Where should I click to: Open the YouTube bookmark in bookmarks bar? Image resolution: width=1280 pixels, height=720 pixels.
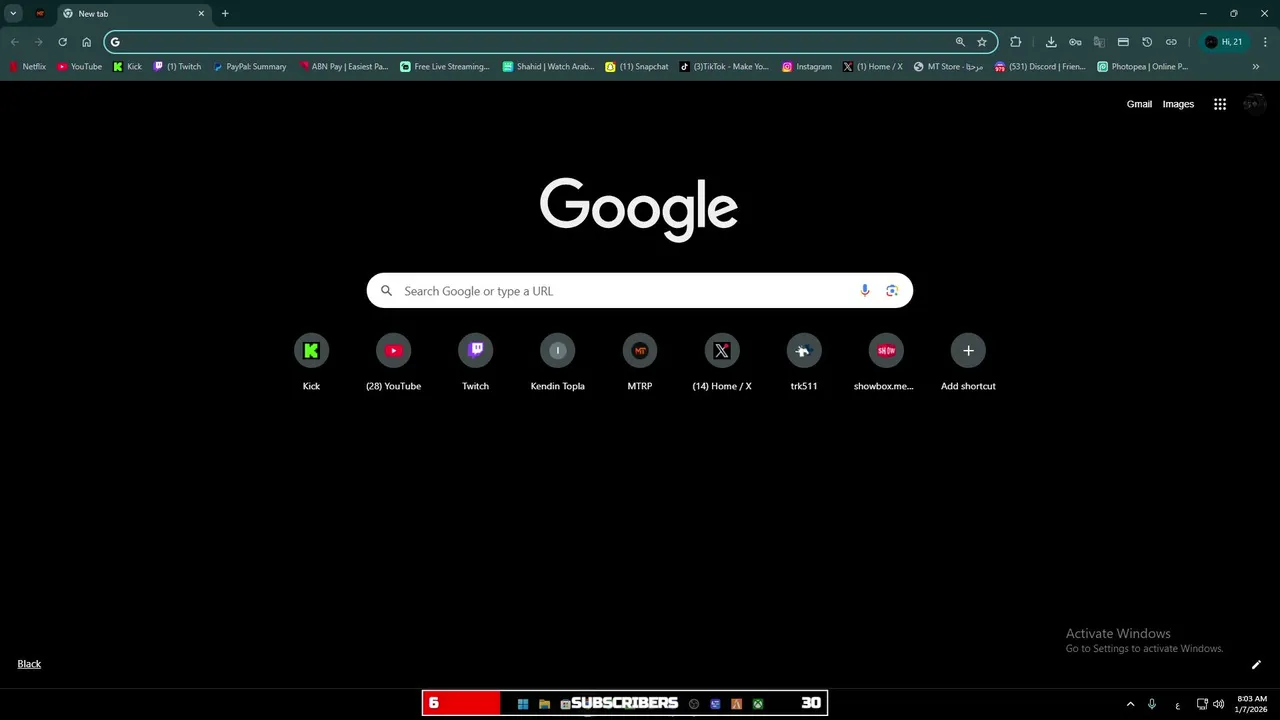tap(79, 67)
